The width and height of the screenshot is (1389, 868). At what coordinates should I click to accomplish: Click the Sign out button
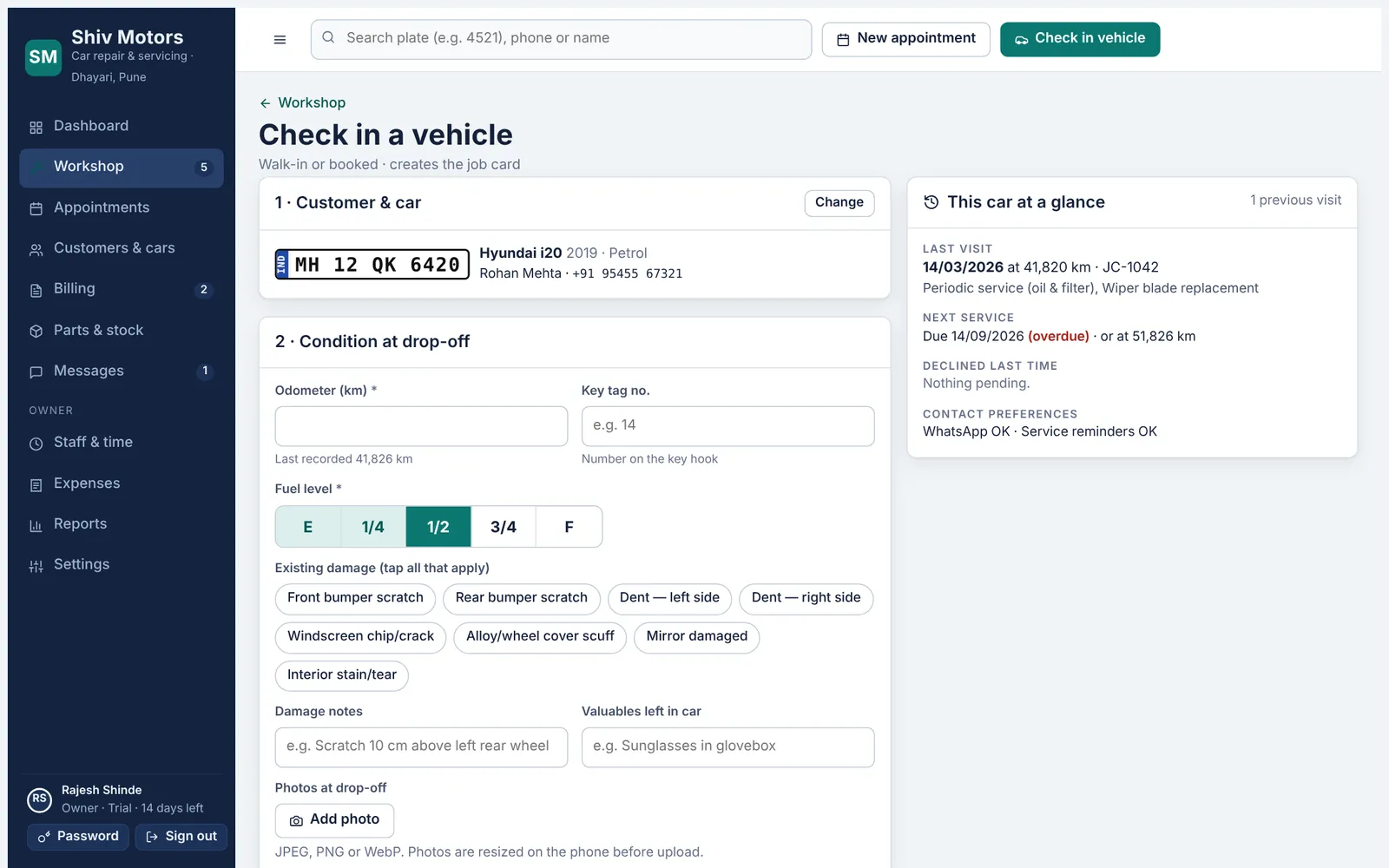[181, 837]
